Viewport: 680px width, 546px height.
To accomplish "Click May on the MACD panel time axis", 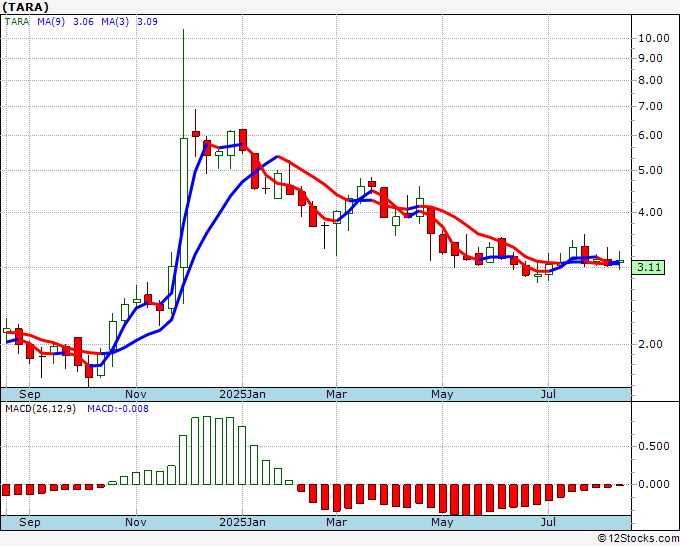I will (x=442, y=522).
